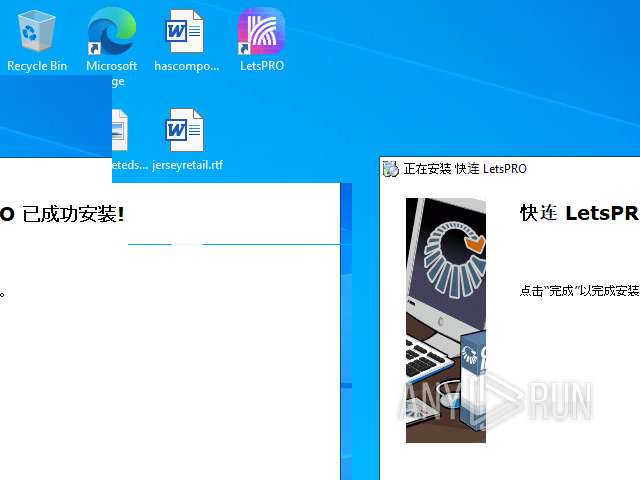The height and width of the screenshot is (480, 640).
Task: Click the 点击"完成"以完成安装 instruction text
Action: click(x=580, y=291)
